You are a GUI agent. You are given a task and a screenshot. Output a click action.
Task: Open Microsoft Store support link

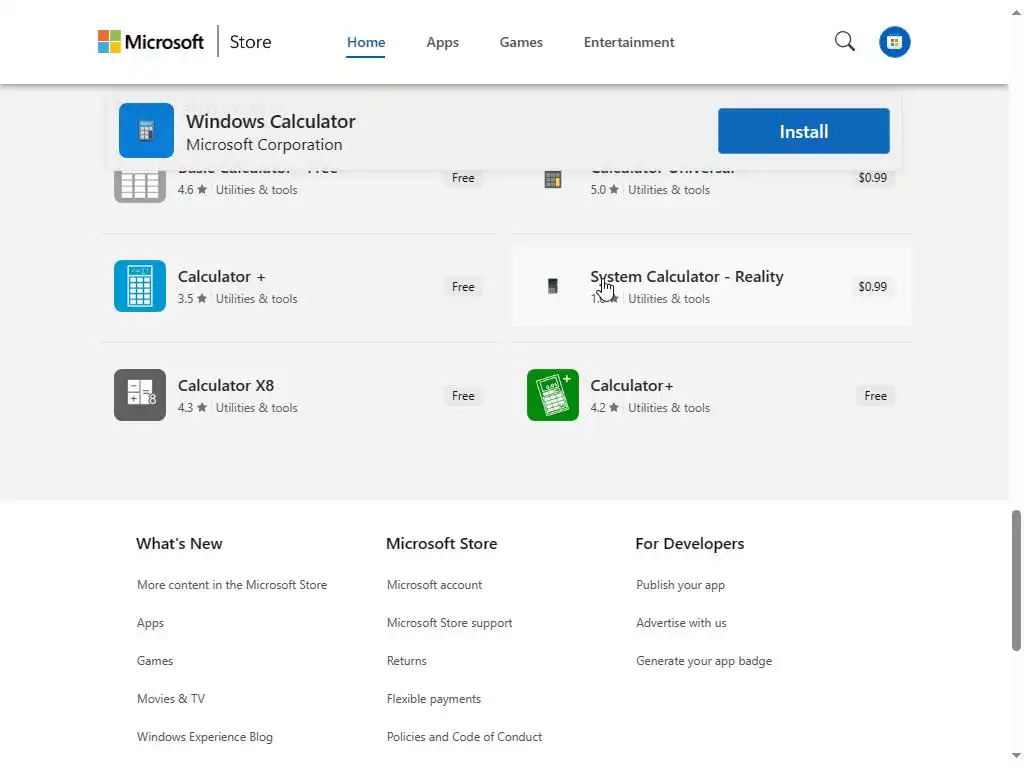pos(449,623)
